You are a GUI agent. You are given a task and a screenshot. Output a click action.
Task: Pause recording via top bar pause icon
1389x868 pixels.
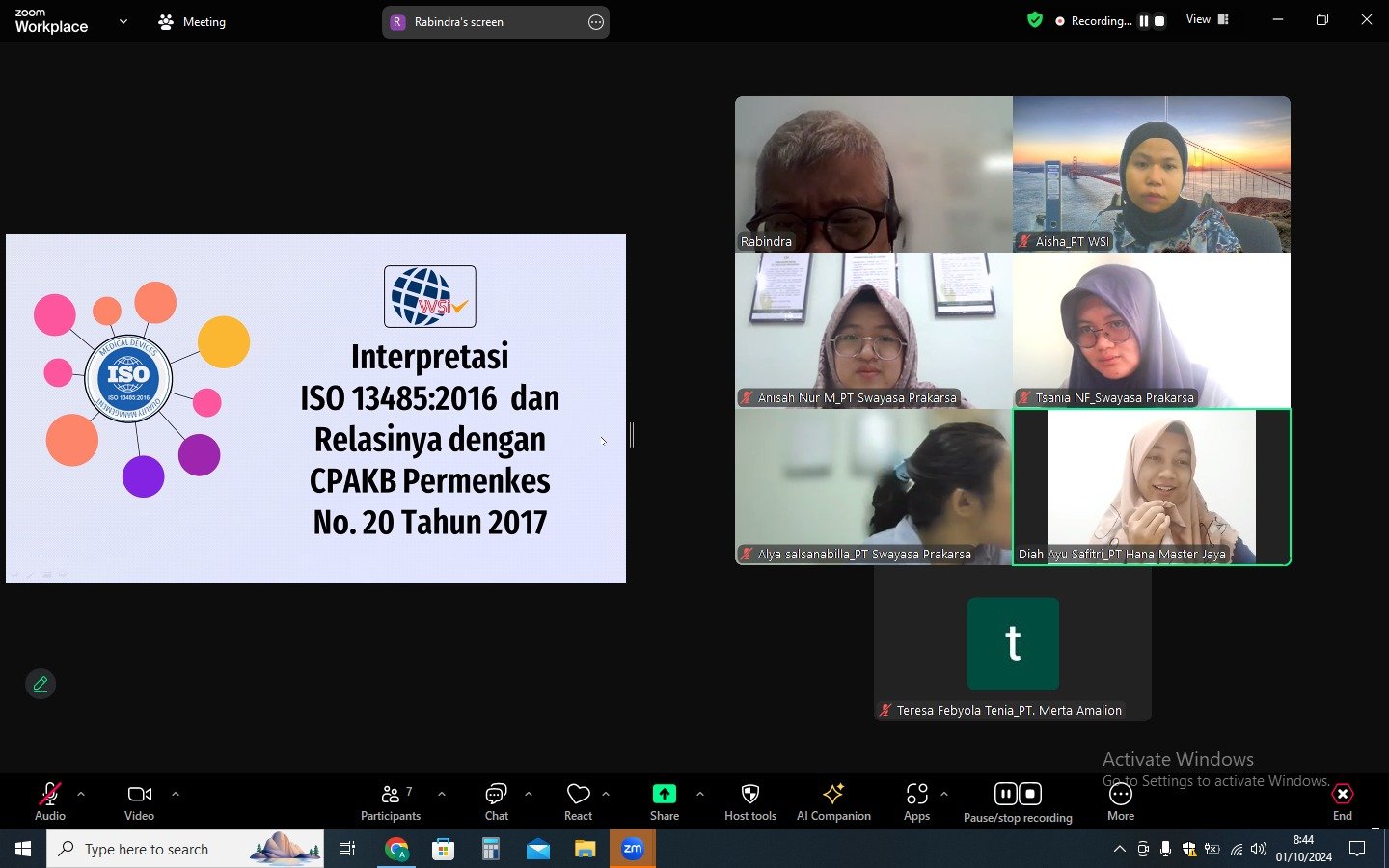click(x=1144, y=21)
